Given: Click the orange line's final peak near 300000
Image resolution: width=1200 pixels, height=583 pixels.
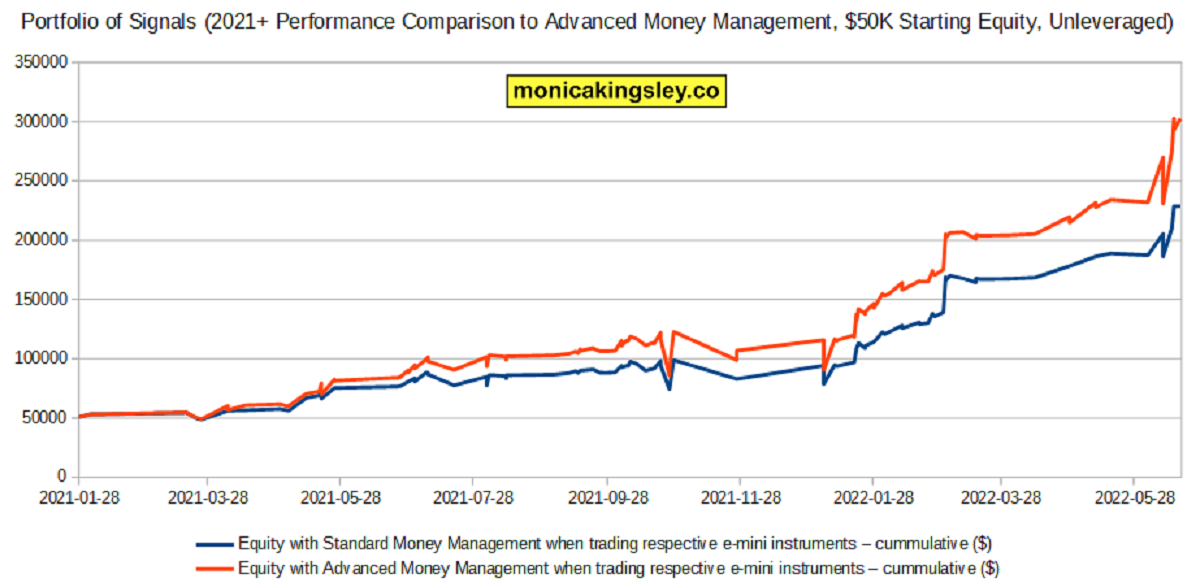Looking at the screenshot, I should [x=1174, y=119].
